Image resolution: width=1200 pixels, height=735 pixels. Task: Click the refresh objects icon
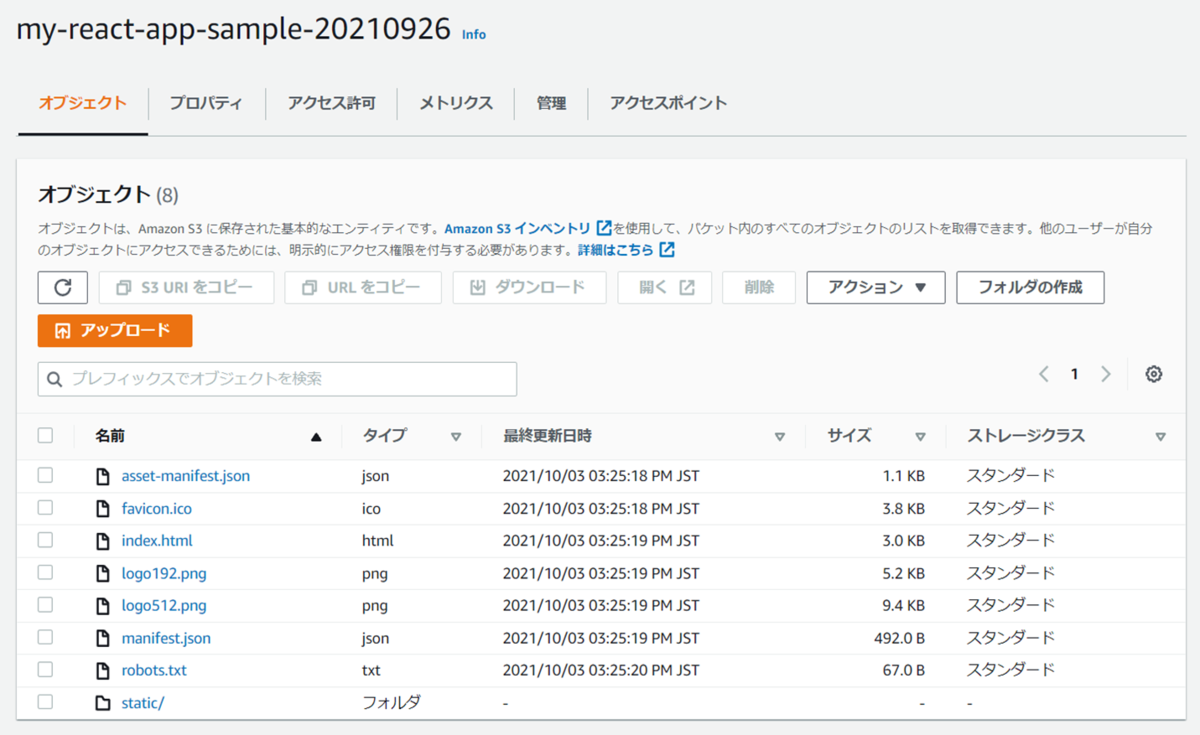pos(63,287)
